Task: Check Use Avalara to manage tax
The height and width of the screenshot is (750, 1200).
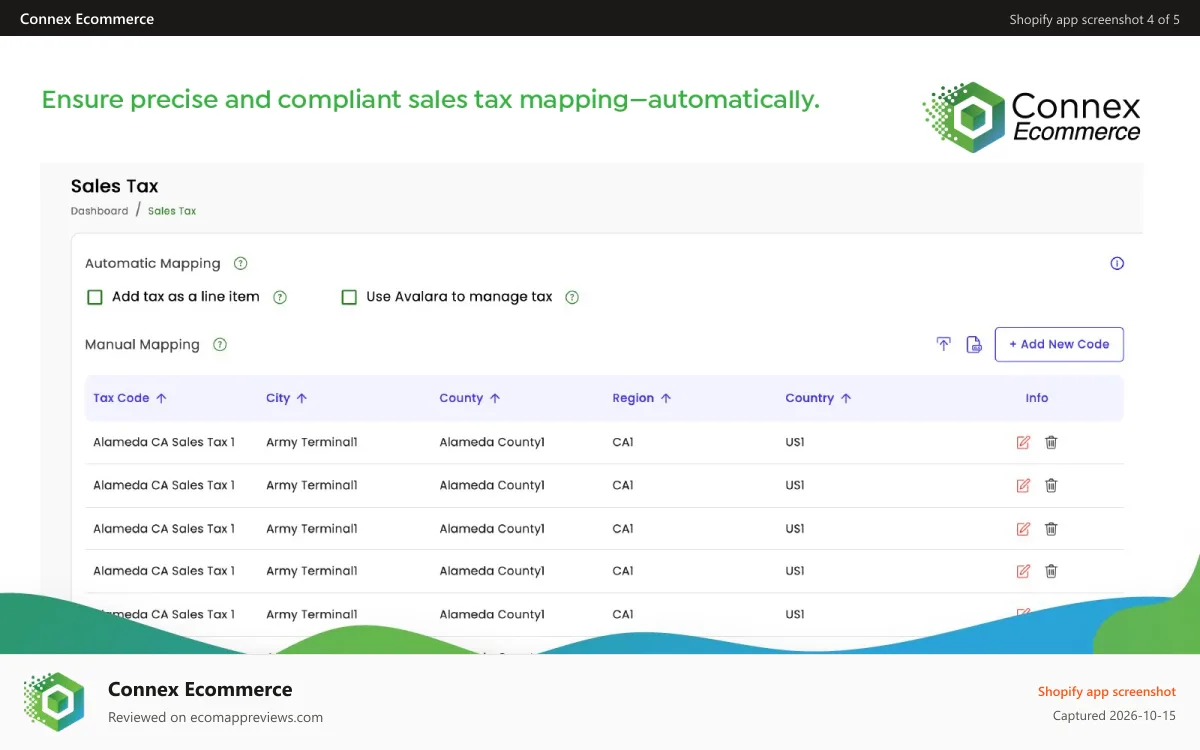Action: [x=349, y=297]
